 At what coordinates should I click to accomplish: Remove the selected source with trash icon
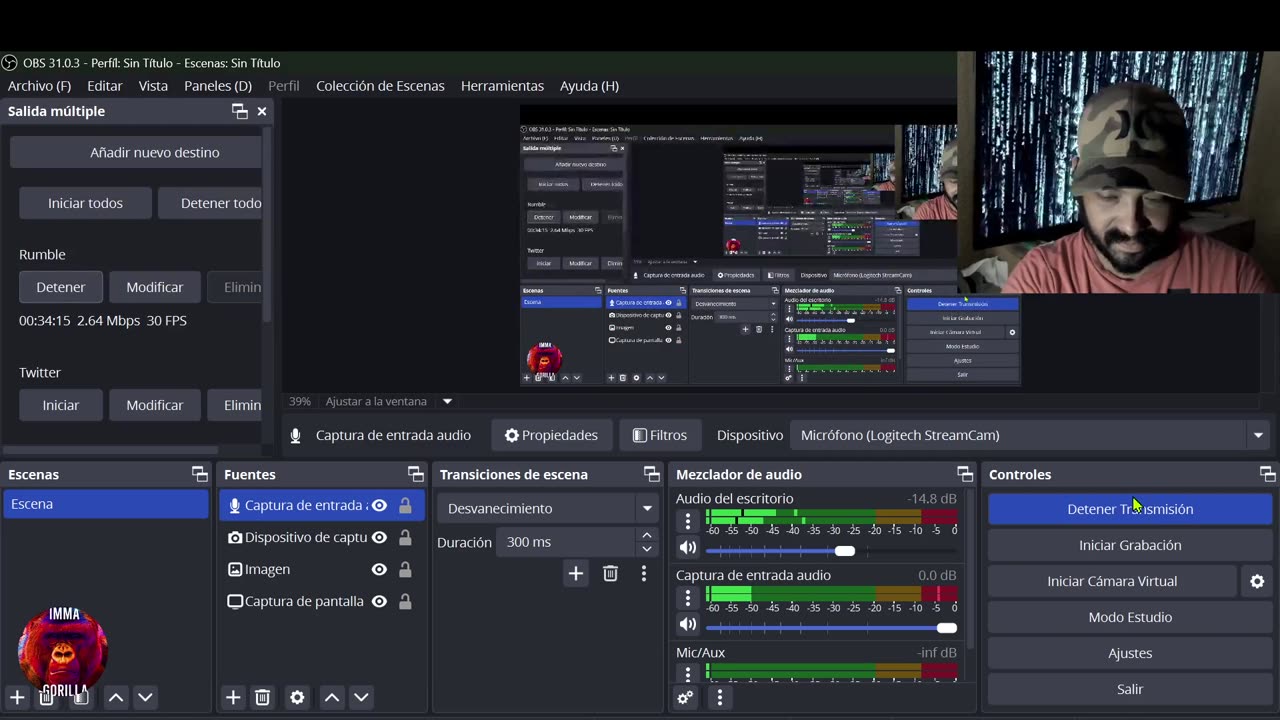(x=262, y=697)
